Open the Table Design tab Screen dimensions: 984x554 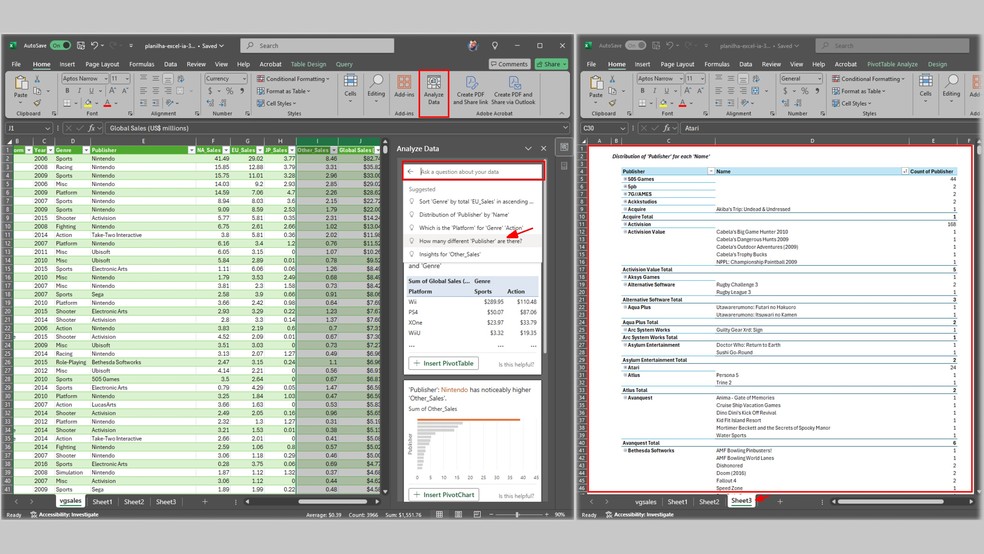[x=308, y=64]
